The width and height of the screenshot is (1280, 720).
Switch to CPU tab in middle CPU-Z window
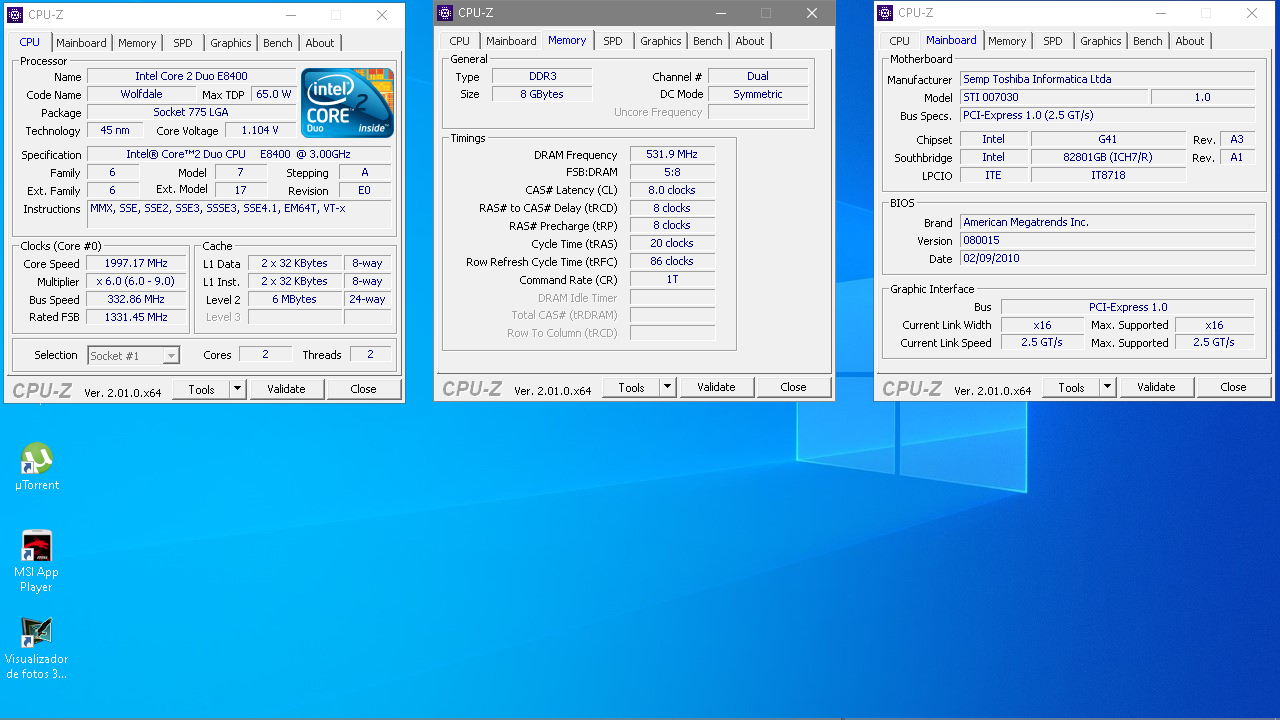point(460,41)
